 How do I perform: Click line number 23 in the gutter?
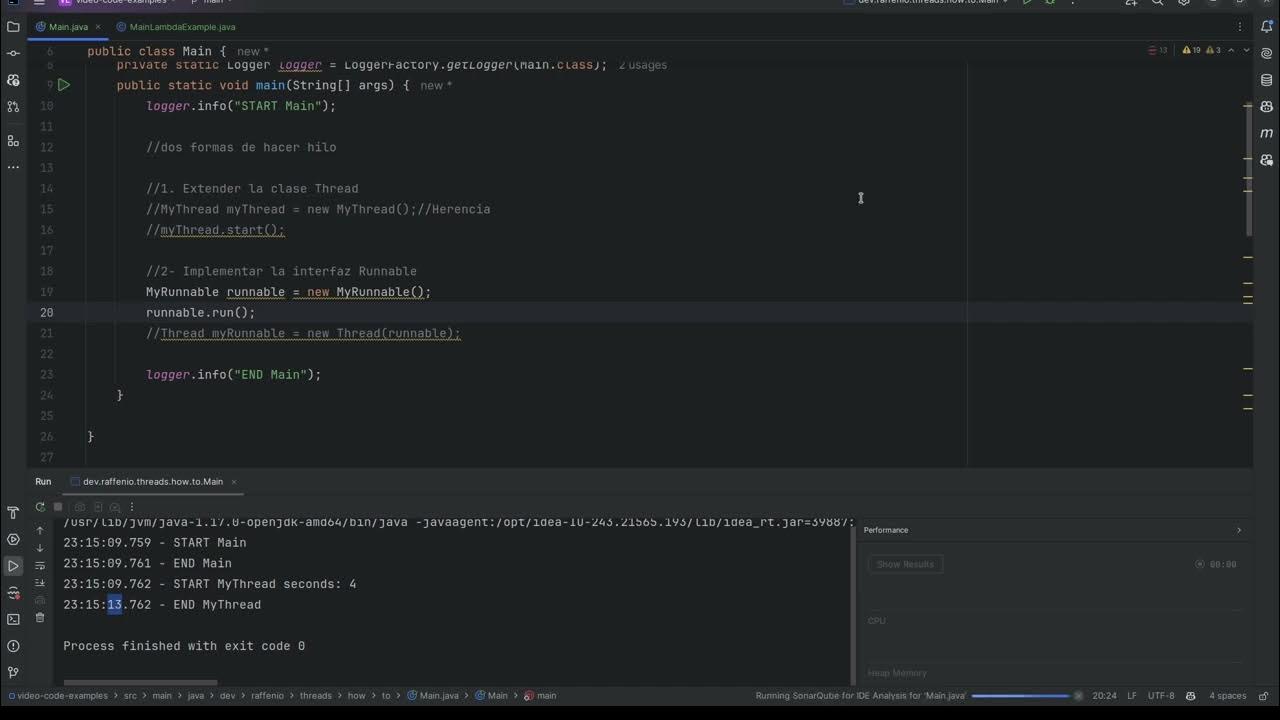tap(46, 374)
